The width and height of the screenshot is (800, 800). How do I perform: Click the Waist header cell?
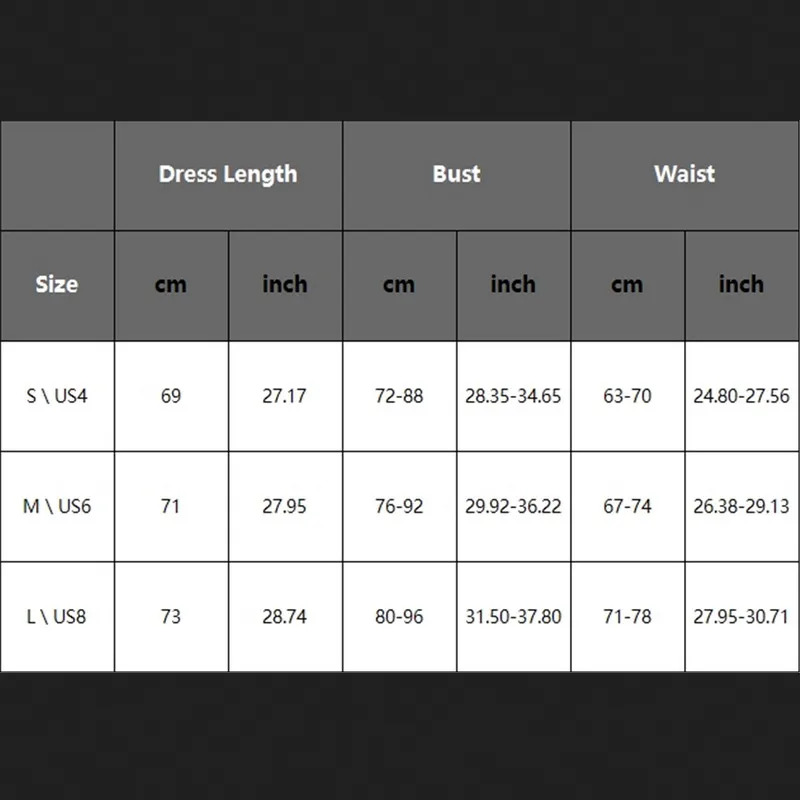(x=685, y=176)
